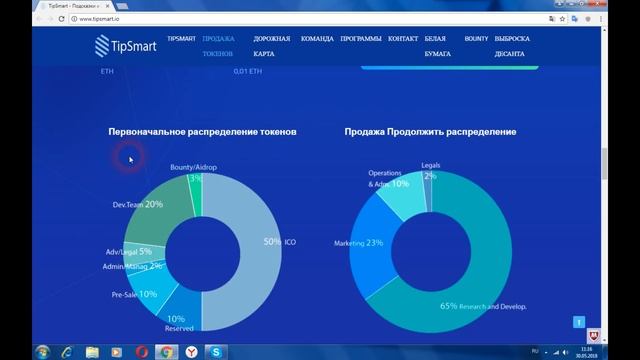Click the red shield badge icon
Image resolution: width=640 pixels, height=360 pixels.
pyautogui.click(x=594, y=336)
